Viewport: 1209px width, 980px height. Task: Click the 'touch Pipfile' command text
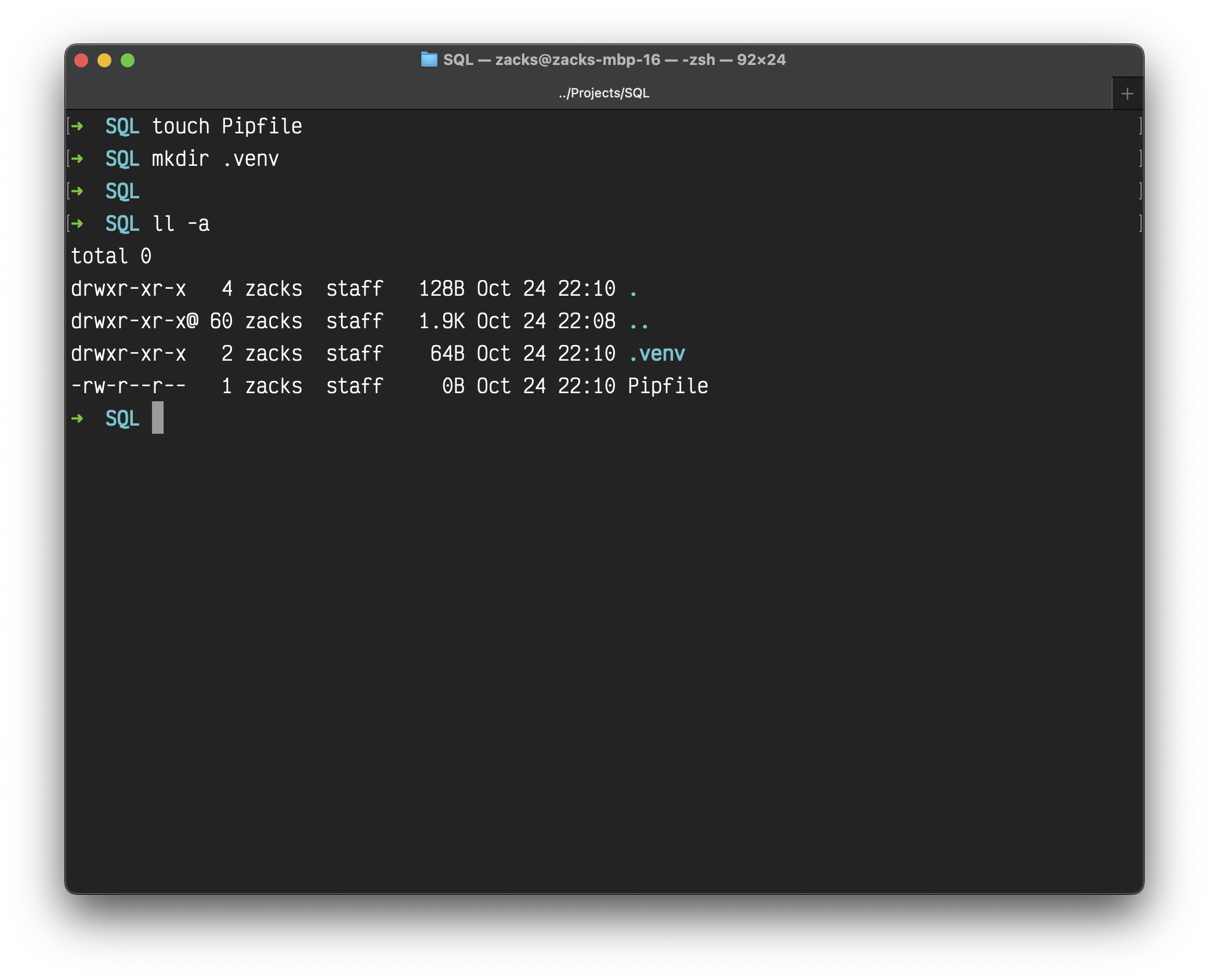click(227, 126)
